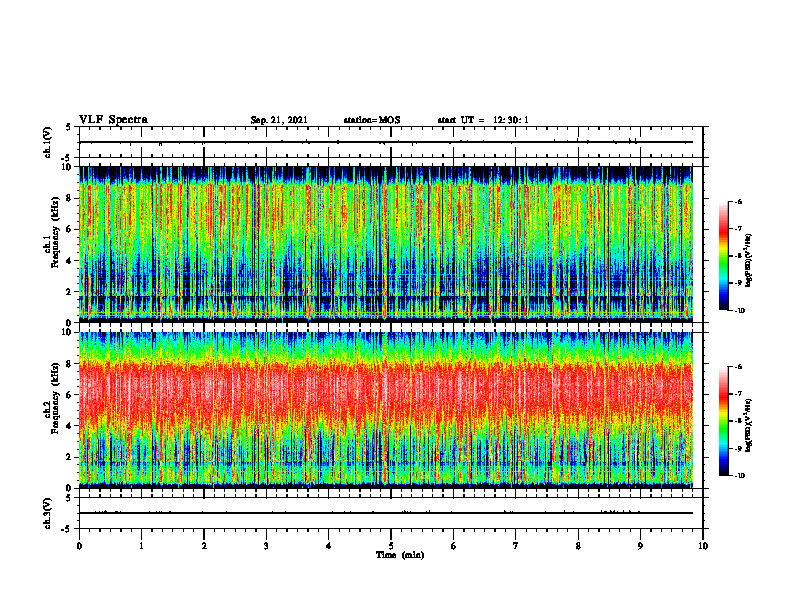This screenshot has width=792, height=612.
Task: Click the ch.1 color bar log(PSD) label
Action: point(749,260)
